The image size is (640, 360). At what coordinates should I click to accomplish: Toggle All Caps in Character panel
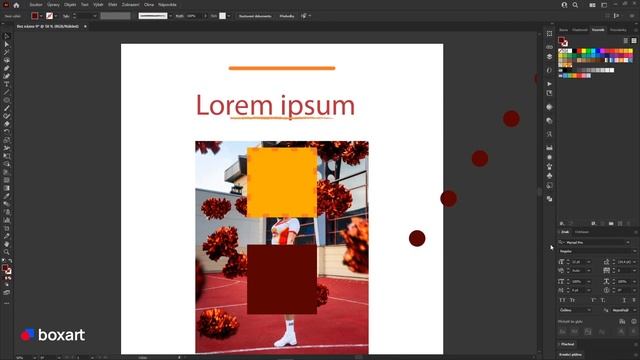pos(562,300)
